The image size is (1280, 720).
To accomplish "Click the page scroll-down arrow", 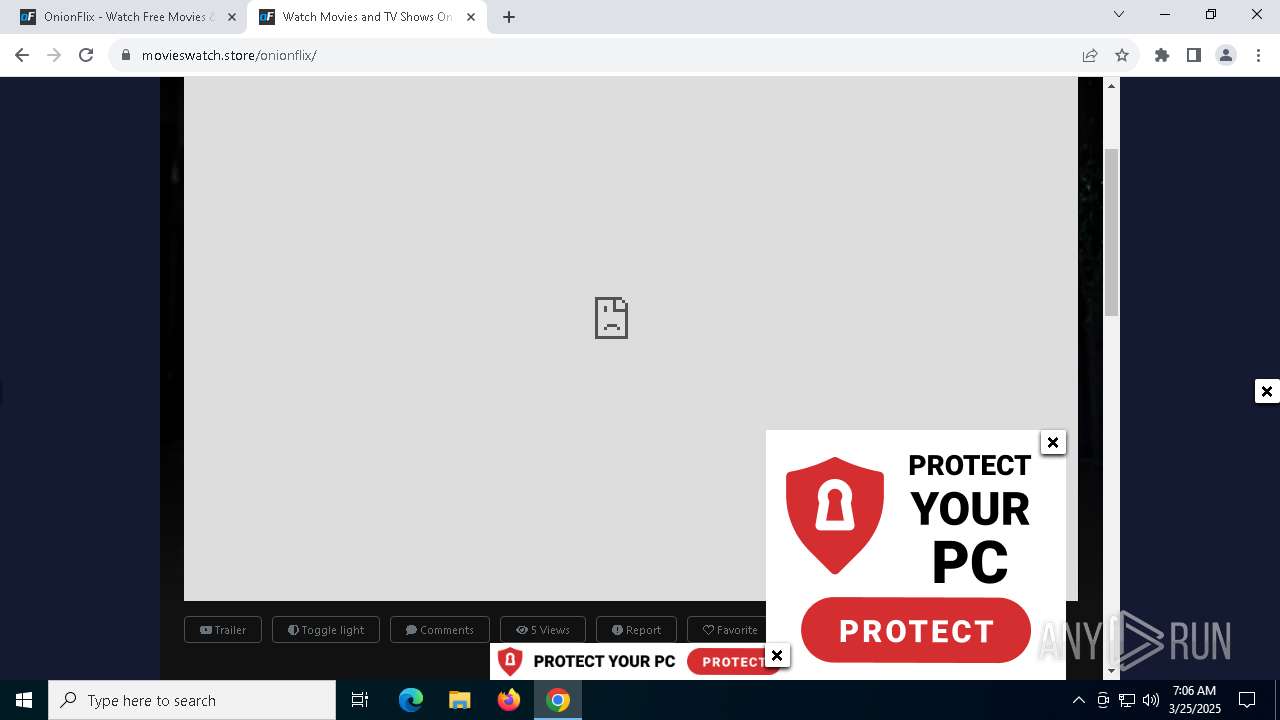I will click(x=1111, y=671).
